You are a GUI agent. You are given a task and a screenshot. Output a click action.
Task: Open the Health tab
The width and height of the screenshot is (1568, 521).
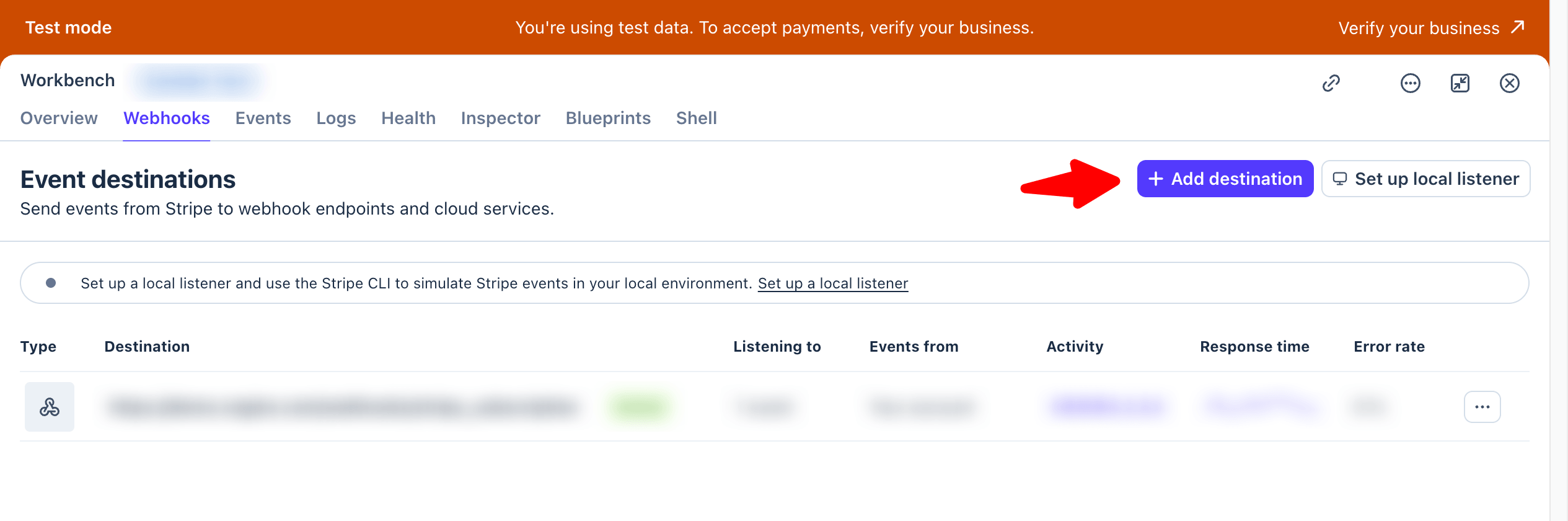(x=408, y=118)
